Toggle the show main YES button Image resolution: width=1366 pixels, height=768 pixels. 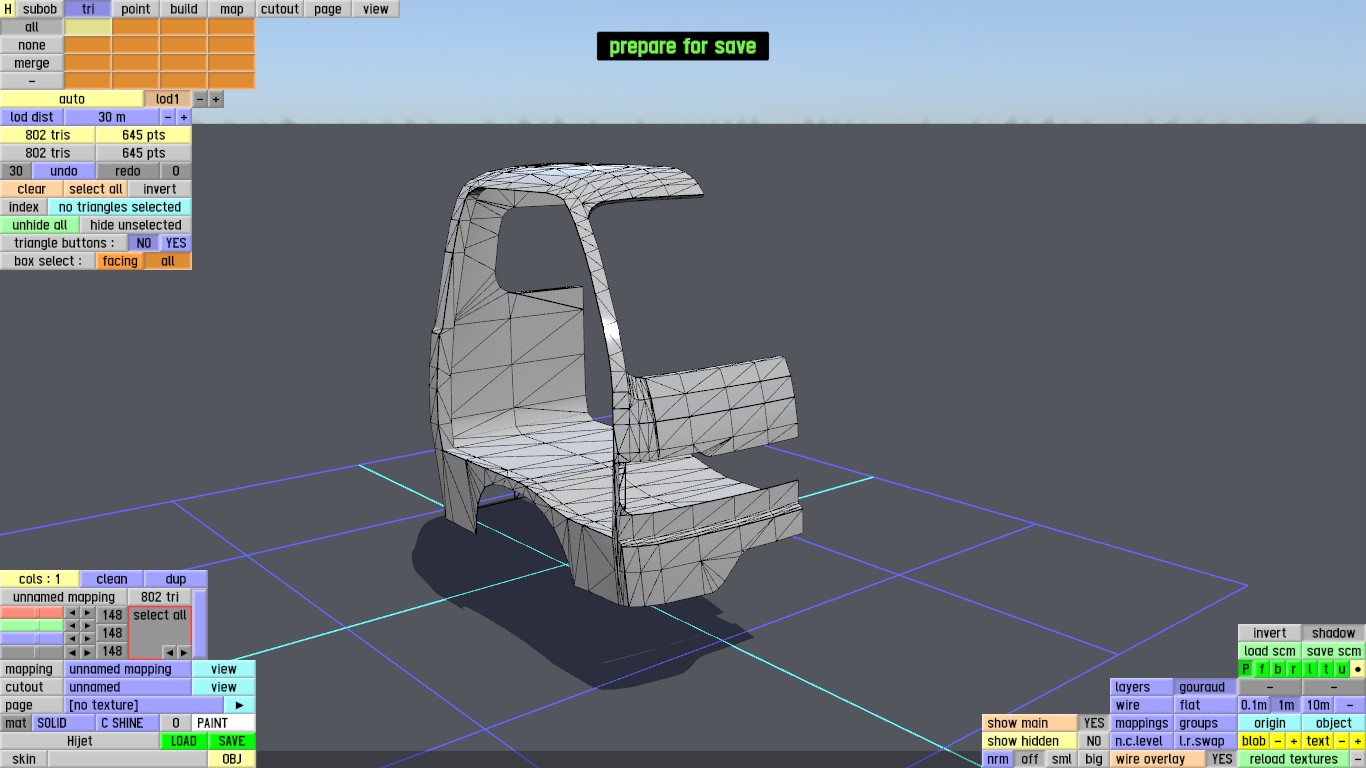(1094, 723)
